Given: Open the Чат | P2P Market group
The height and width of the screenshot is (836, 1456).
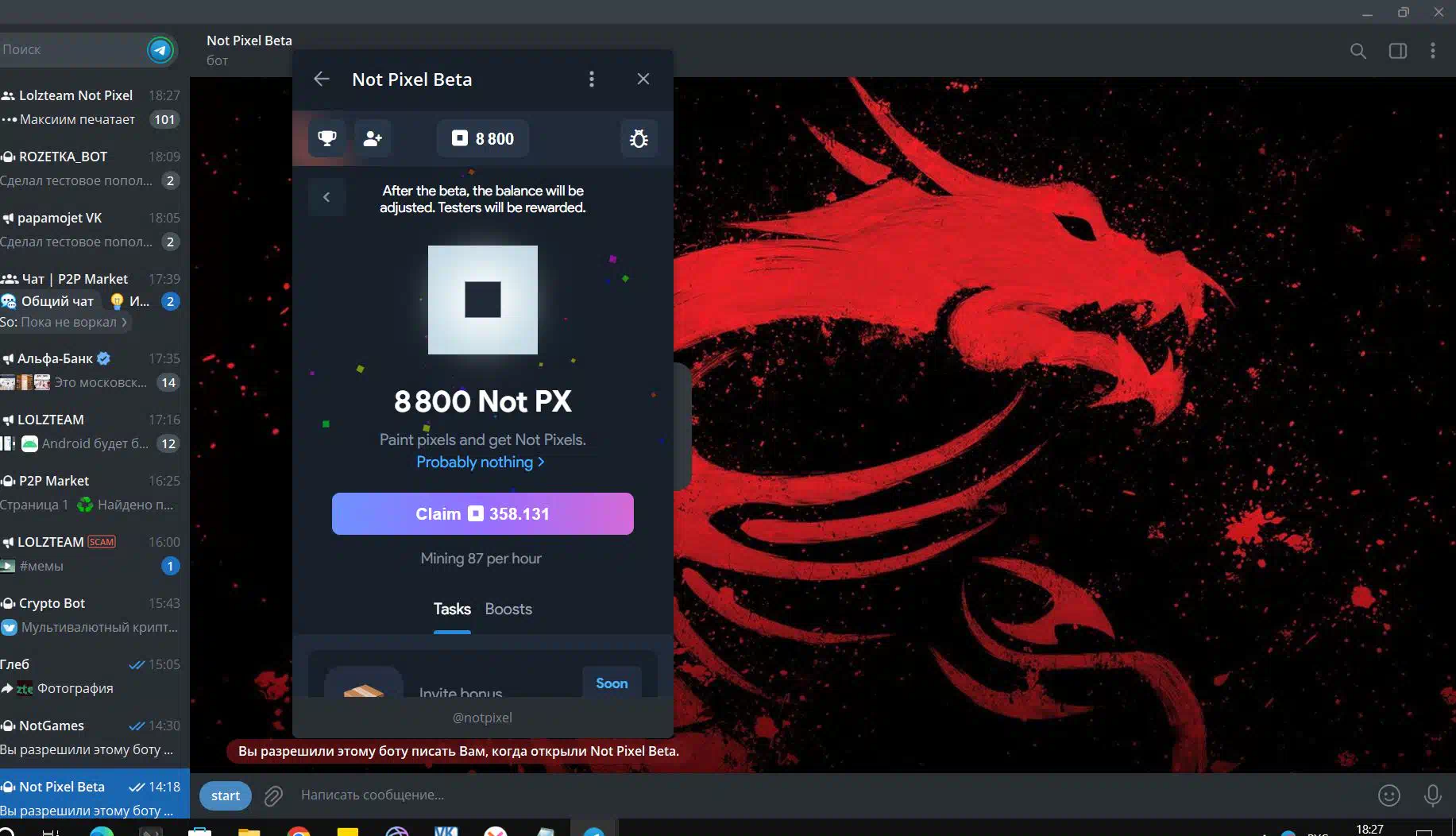Looking at the screenshot, I should click(95, 300).
